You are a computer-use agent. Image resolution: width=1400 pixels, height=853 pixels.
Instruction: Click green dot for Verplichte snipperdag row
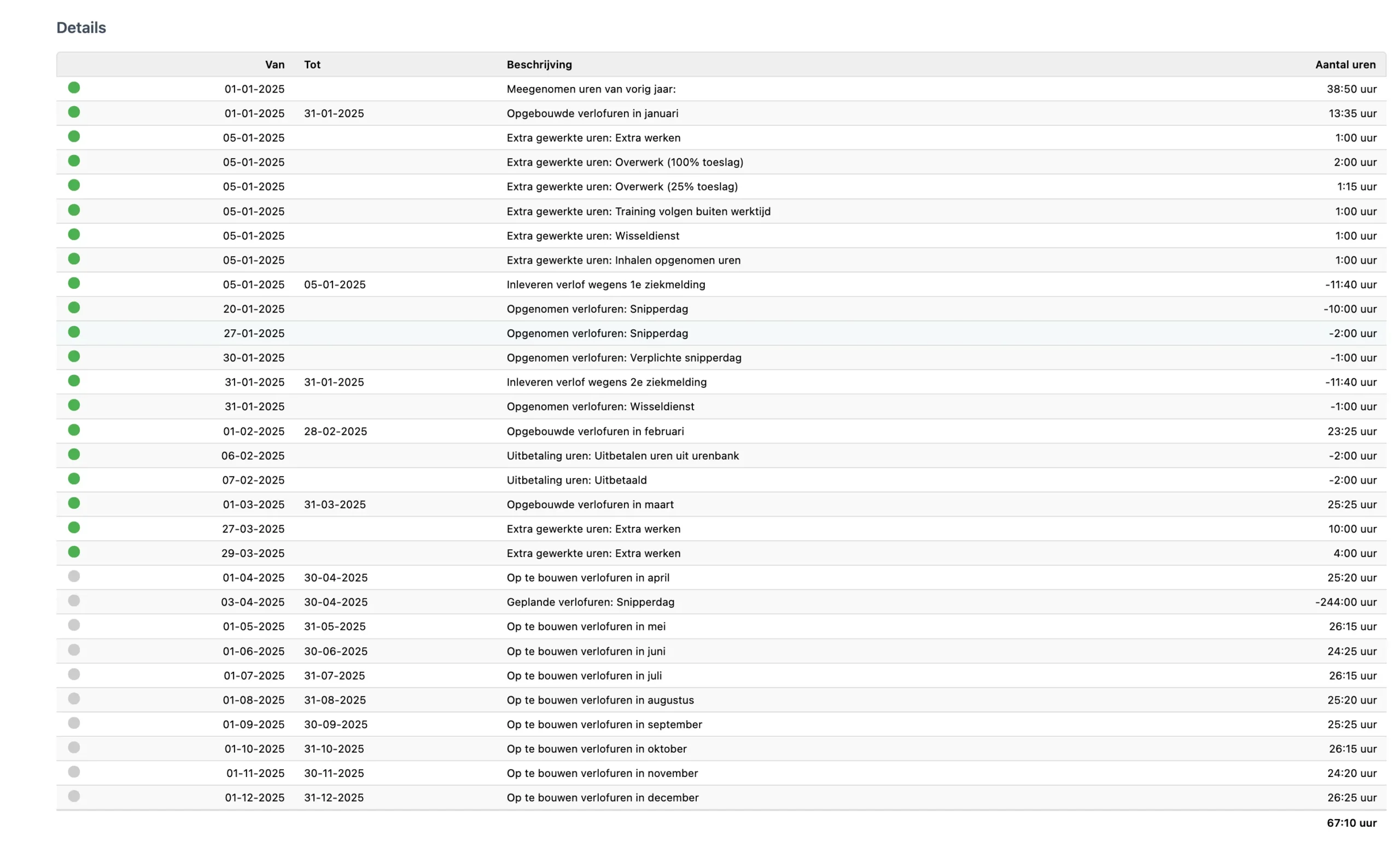74,356
